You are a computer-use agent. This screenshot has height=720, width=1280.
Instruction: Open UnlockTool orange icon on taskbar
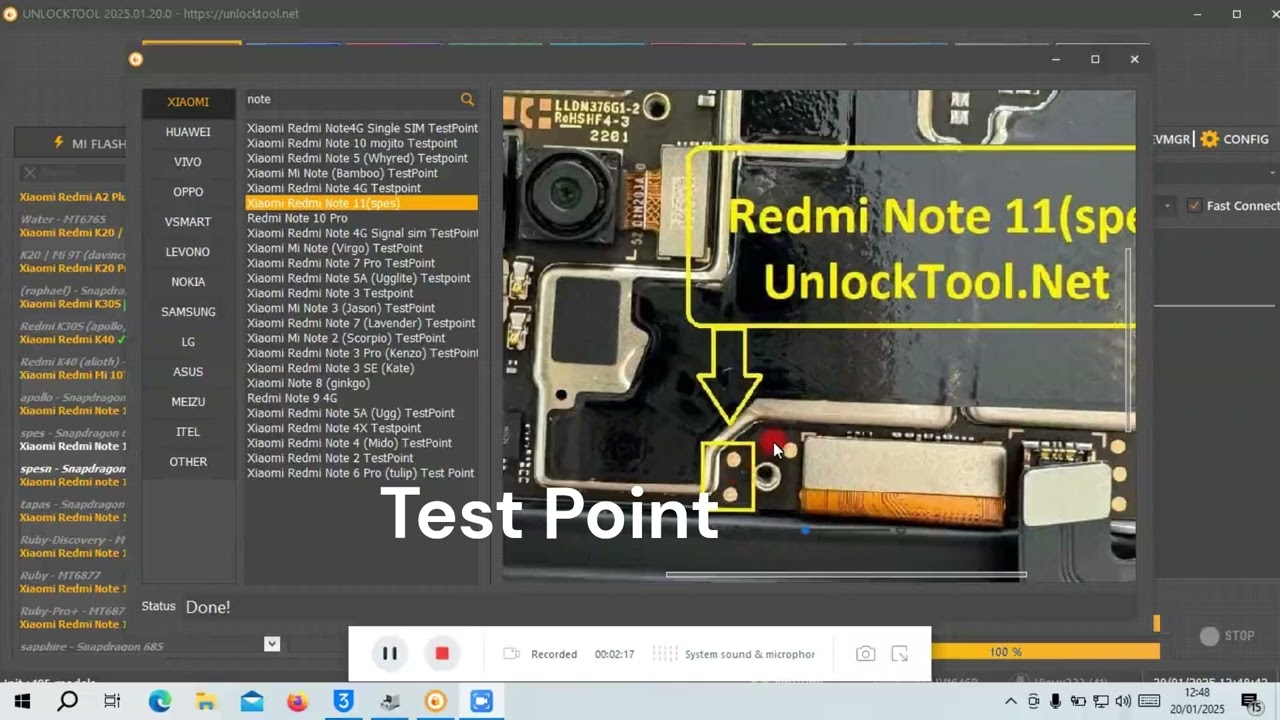coord(435,702)
